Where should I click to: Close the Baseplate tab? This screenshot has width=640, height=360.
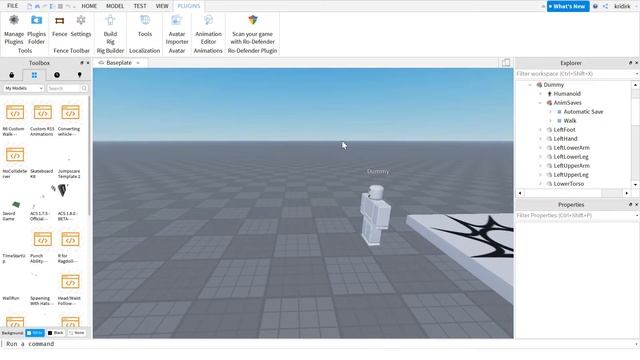click(138, 63)
